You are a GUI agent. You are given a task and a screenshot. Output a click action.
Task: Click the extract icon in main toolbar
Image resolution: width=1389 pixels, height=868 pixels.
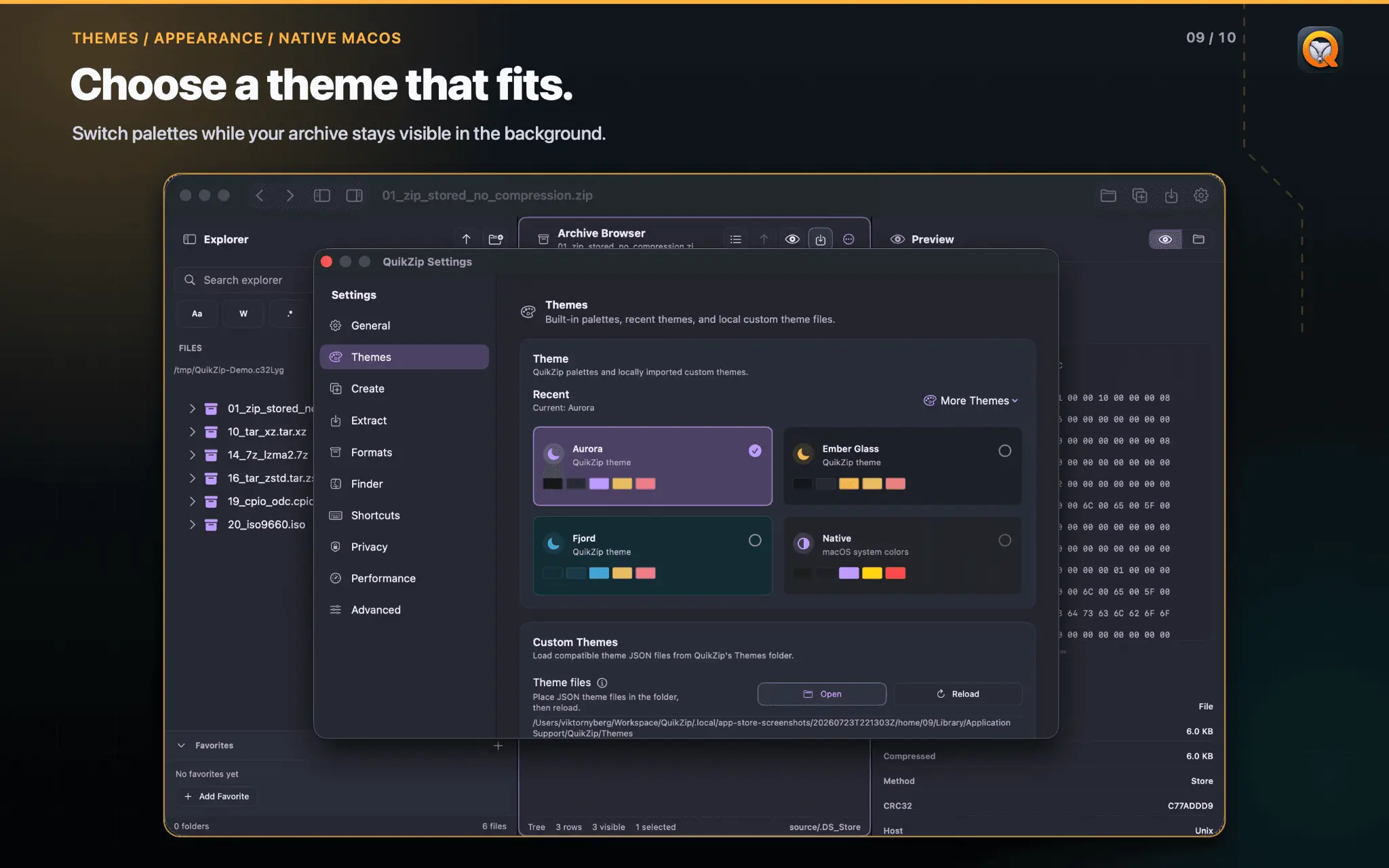pos(1171,195)
